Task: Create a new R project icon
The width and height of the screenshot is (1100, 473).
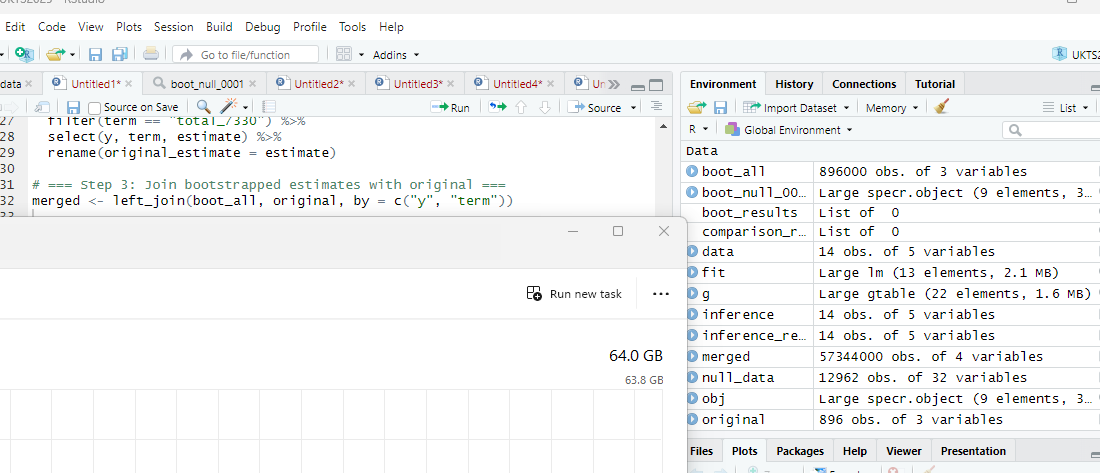Action: [x=24, y=54]
